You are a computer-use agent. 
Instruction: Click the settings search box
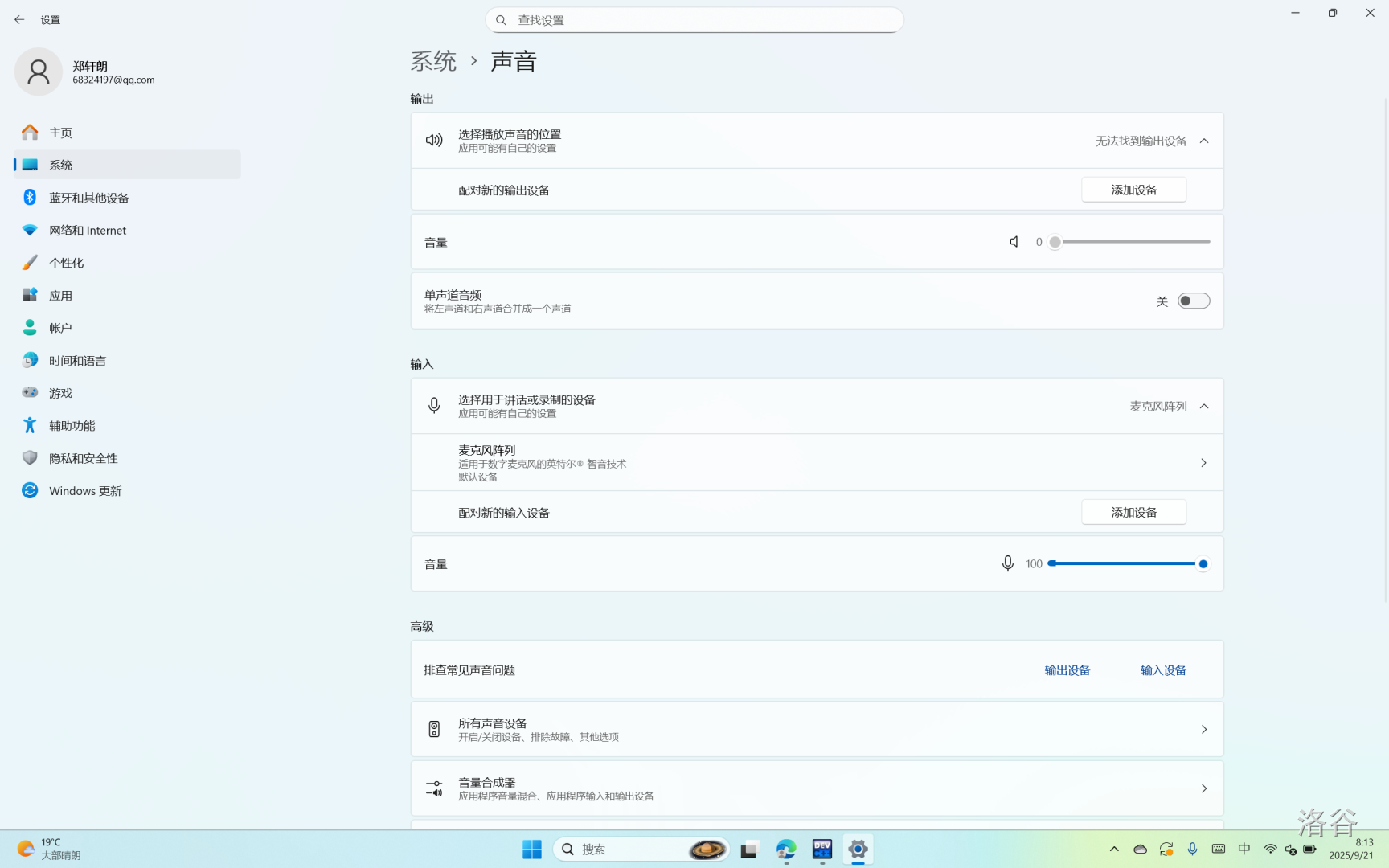(694, 20)
